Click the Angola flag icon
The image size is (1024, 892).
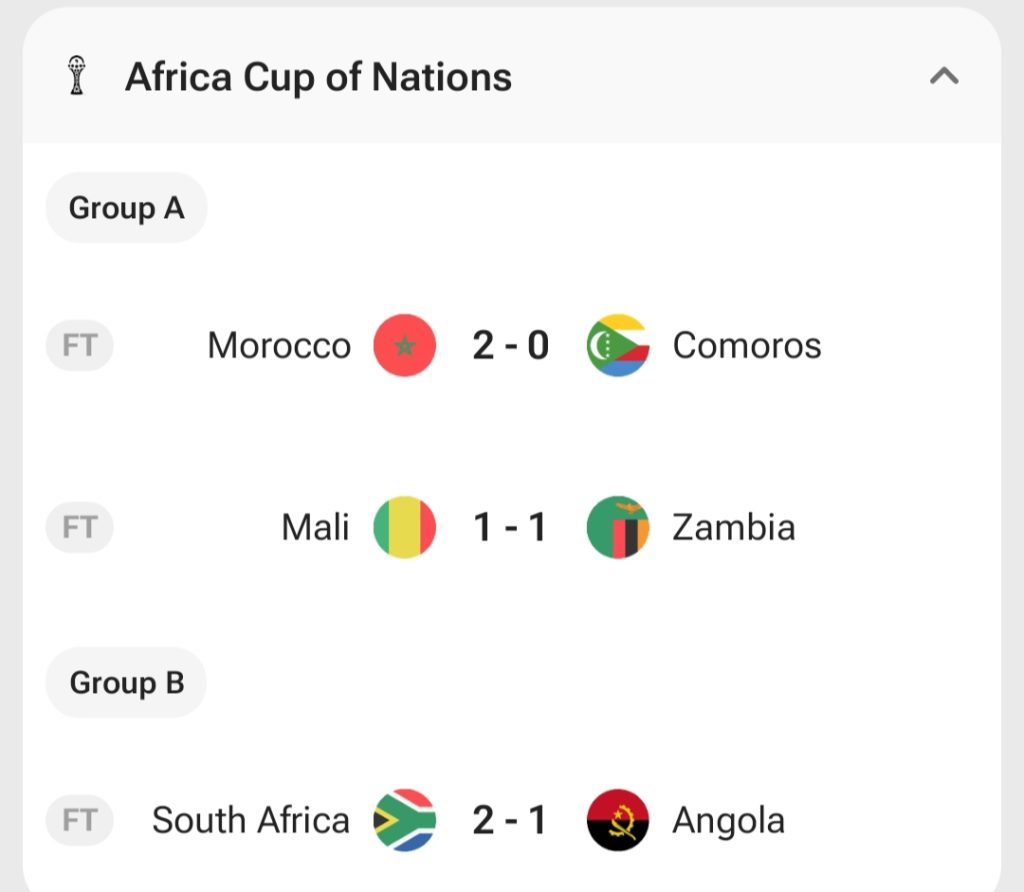point(617,821)
